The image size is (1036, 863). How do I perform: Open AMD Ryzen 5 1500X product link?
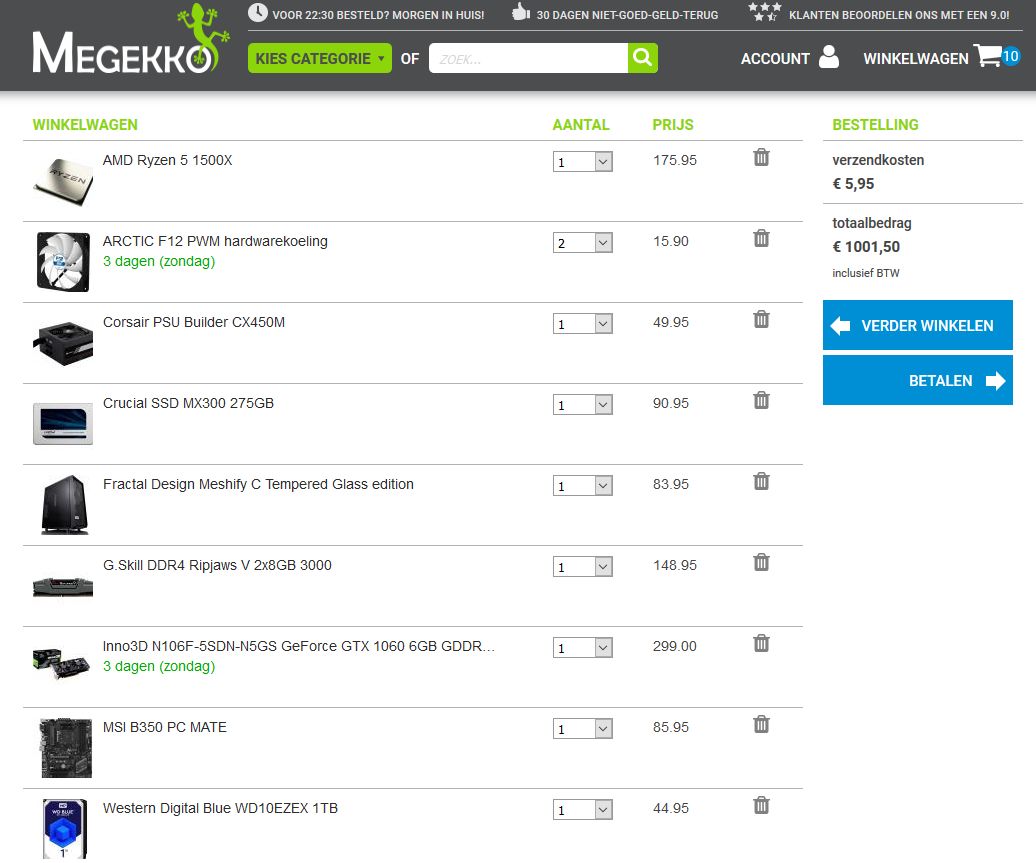[168, 160]
